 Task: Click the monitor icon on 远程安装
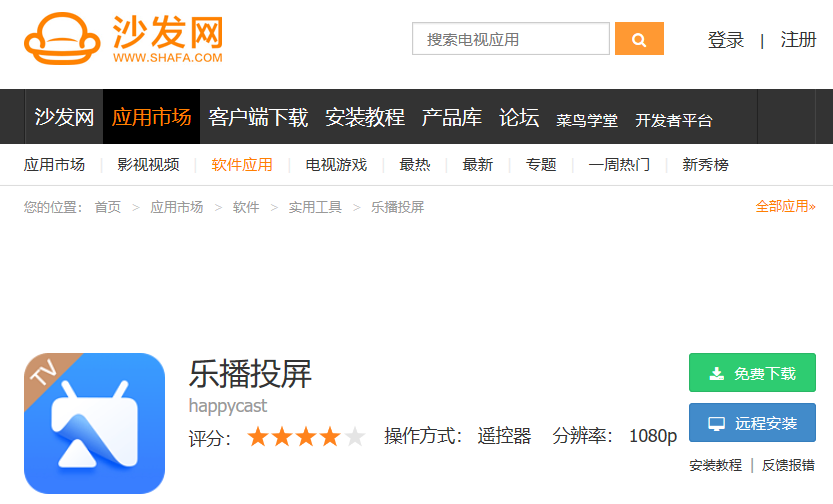tap(717, 423)
